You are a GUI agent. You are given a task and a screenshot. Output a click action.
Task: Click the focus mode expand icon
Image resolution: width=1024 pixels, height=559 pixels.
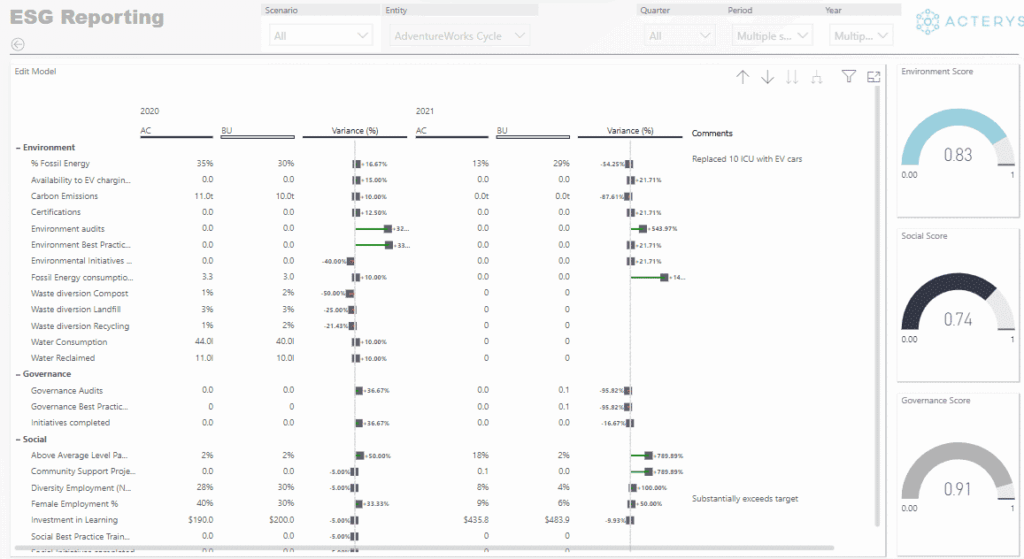(874, 76)
